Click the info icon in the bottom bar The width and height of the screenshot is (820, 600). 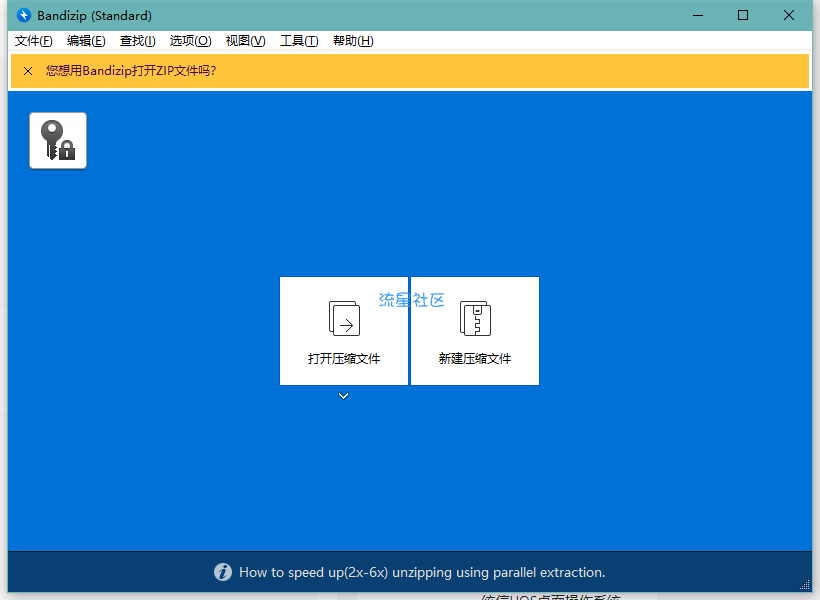223,572
